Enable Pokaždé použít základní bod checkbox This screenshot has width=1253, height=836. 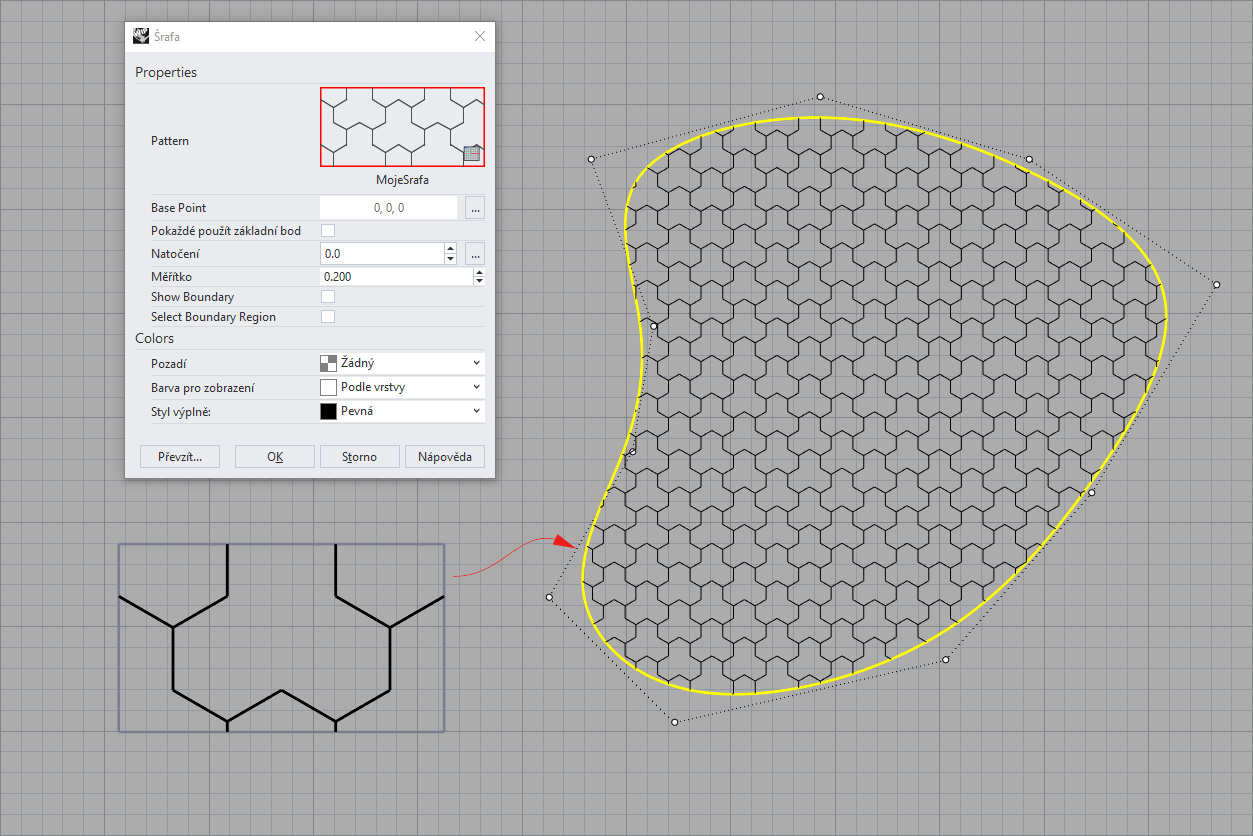pos(328,231)
